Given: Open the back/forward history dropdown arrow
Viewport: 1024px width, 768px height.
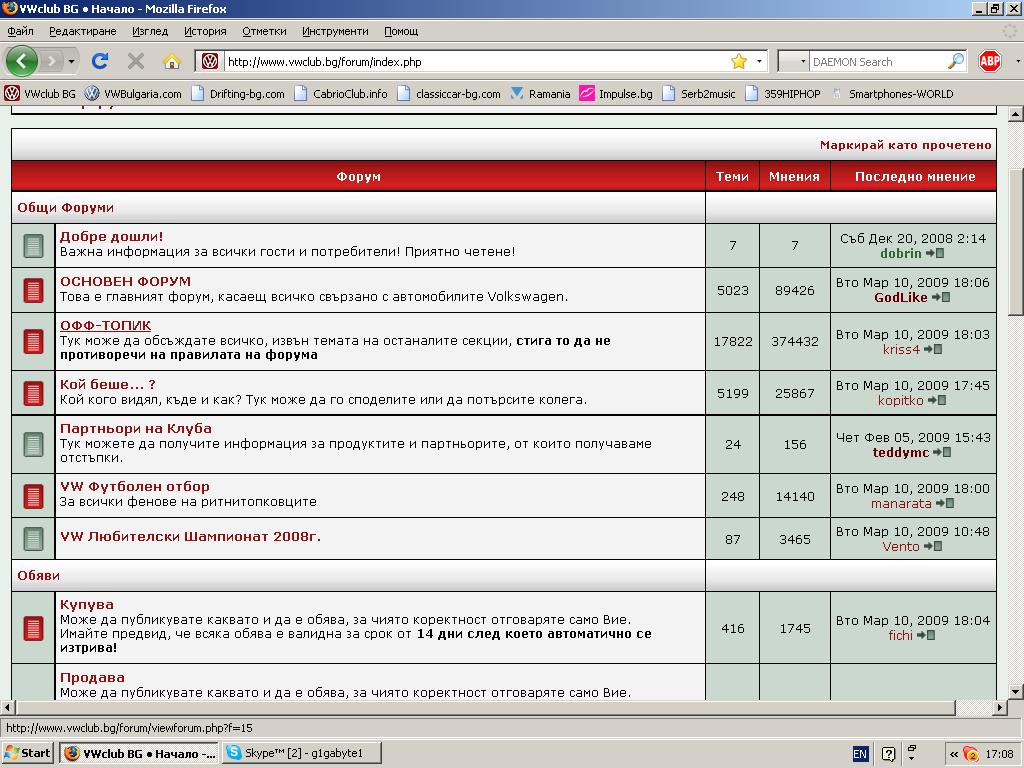Looking at the screenshot, I should (x=72, y=61).
